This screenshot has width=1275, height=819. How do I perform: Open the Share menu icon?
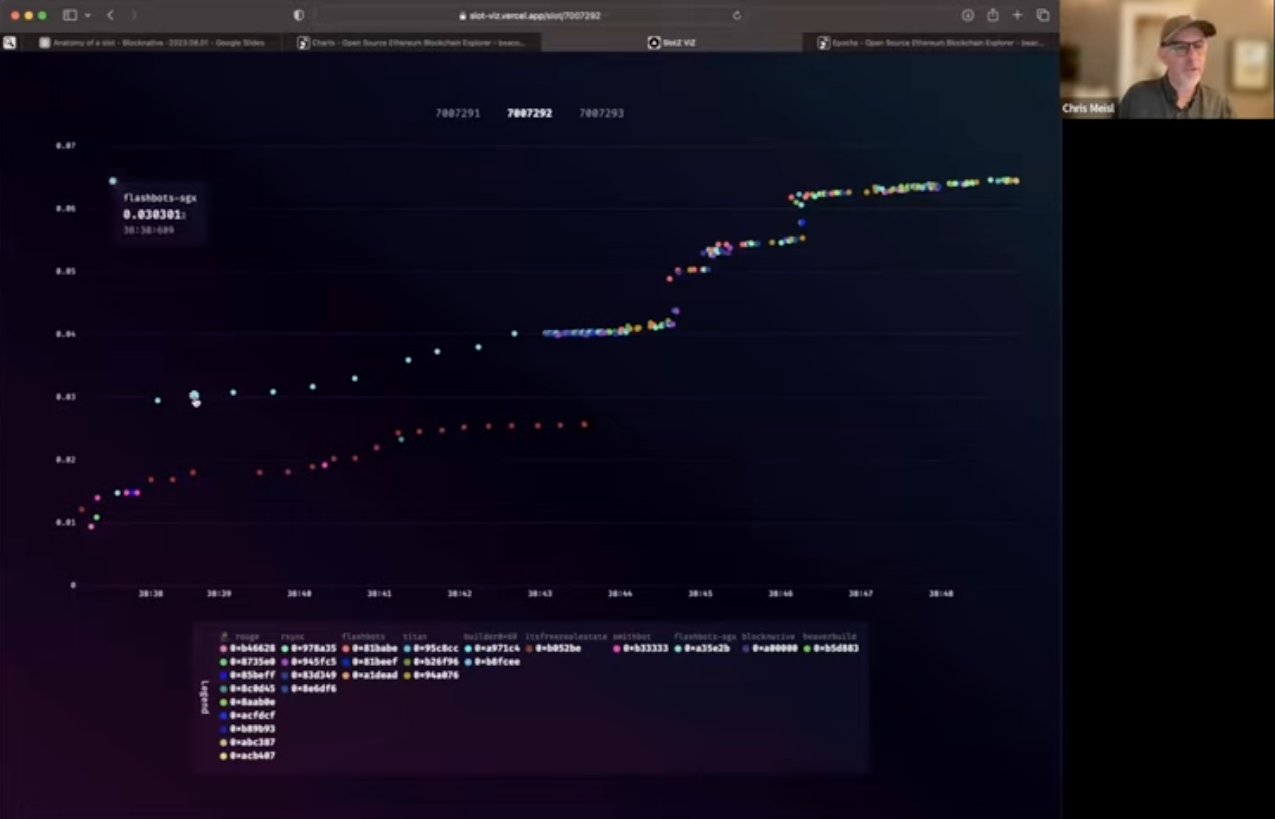pyautogui.click(x=993, y=15)
